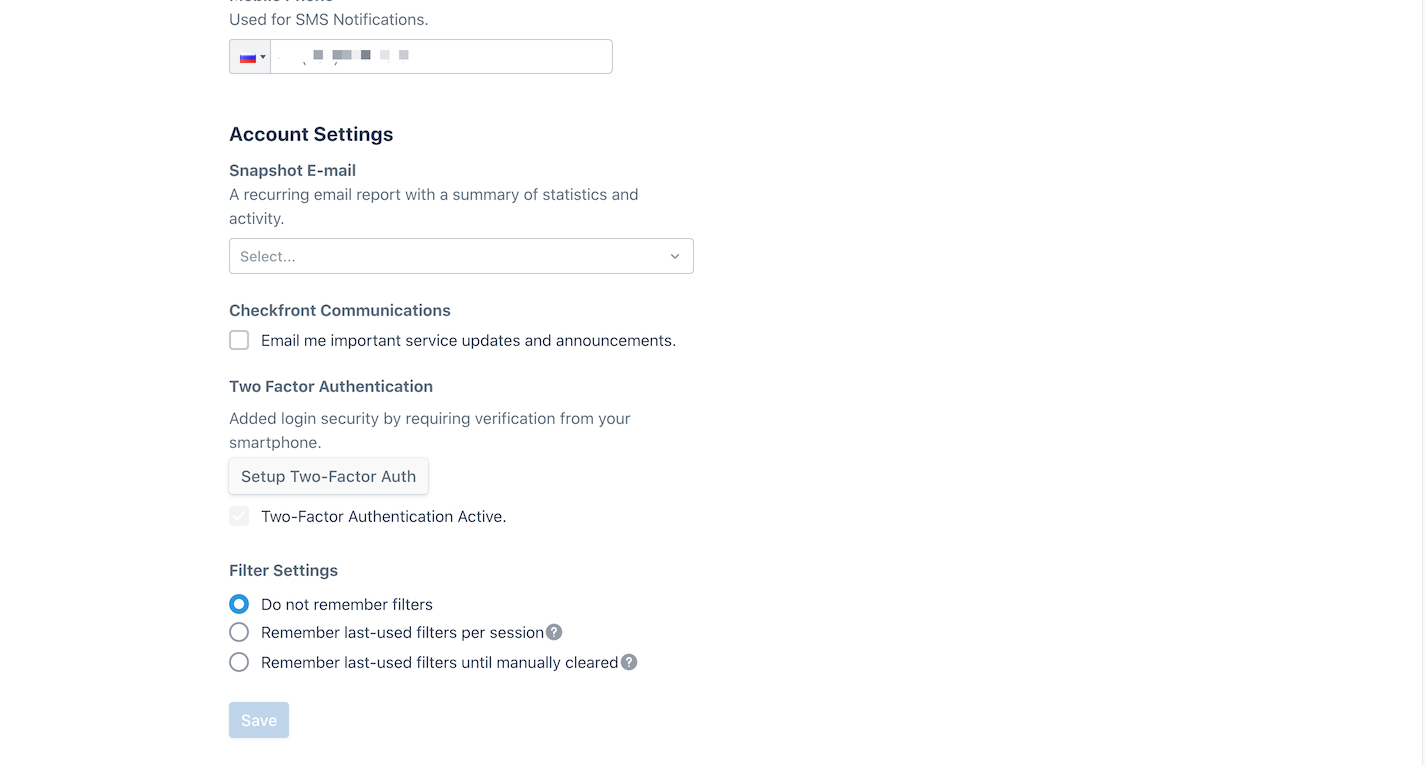Click Setup Two-Factor Auth button
Screen dimensions: 1425x765
point(328,476)
